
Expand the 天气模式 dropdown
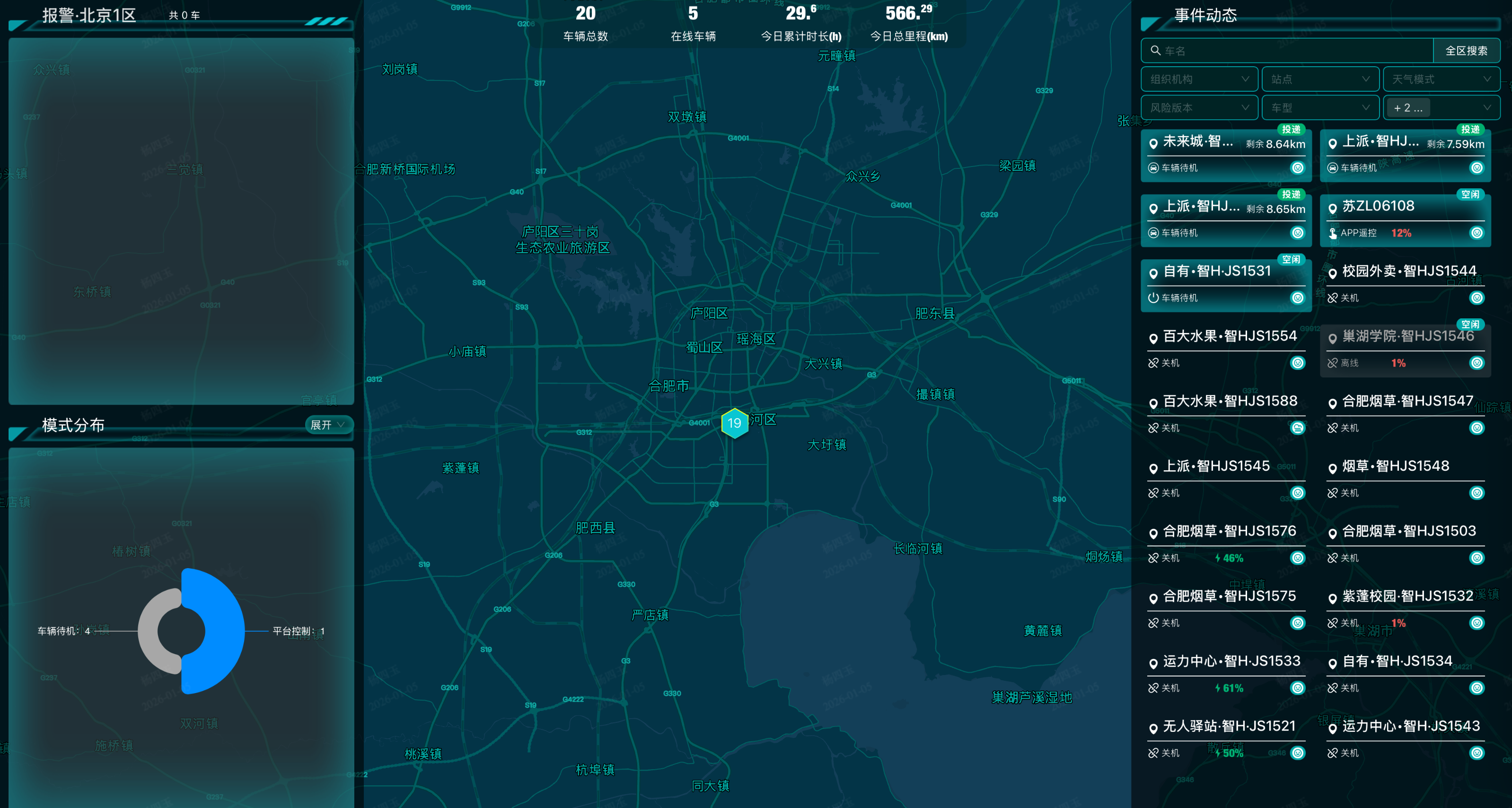tap(1441, 79)
